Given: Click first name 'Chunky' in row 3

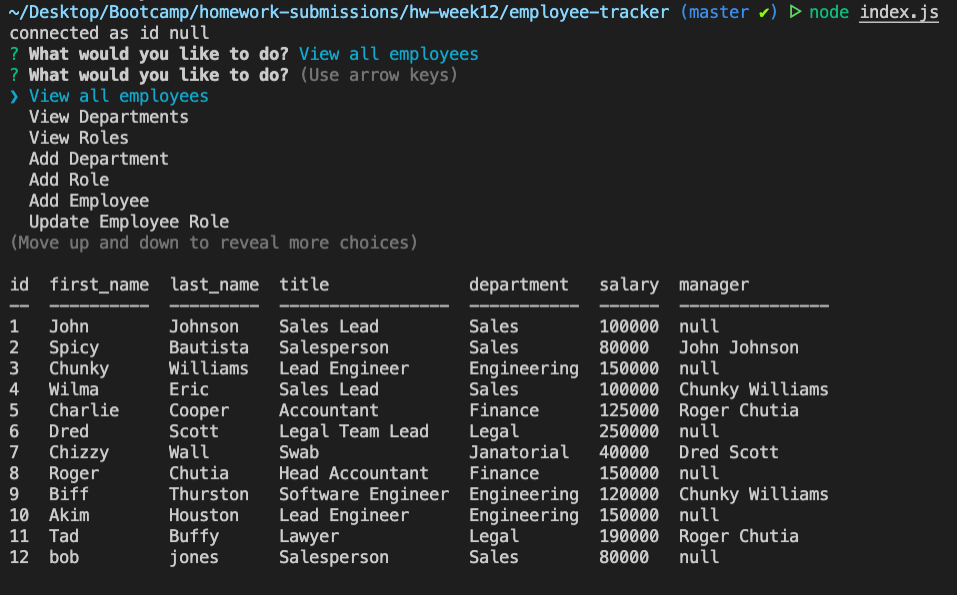Looking at the screenshot, I should click(79, 369).
